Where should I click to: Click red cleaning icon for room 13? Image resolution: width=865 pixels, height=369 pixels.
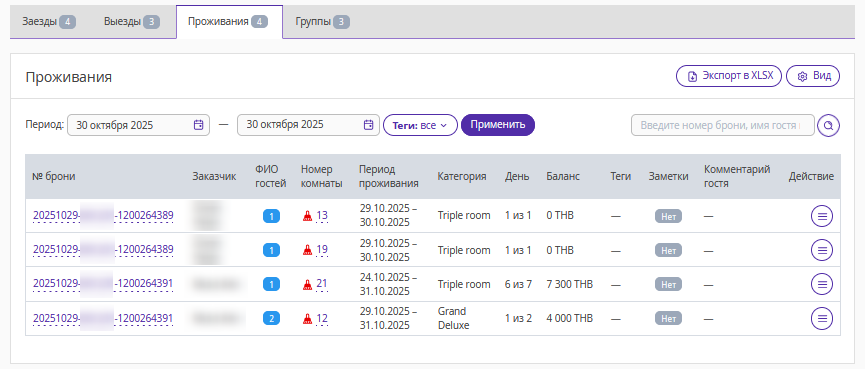(307, 216)
